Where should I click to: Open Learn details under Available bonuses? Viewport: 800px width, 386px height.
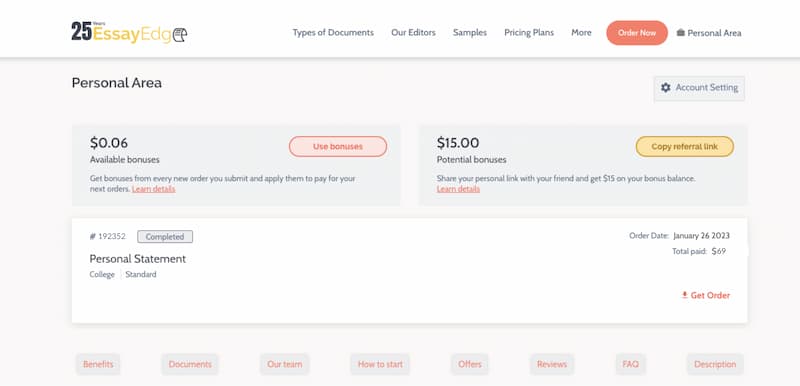pos(154,189)
